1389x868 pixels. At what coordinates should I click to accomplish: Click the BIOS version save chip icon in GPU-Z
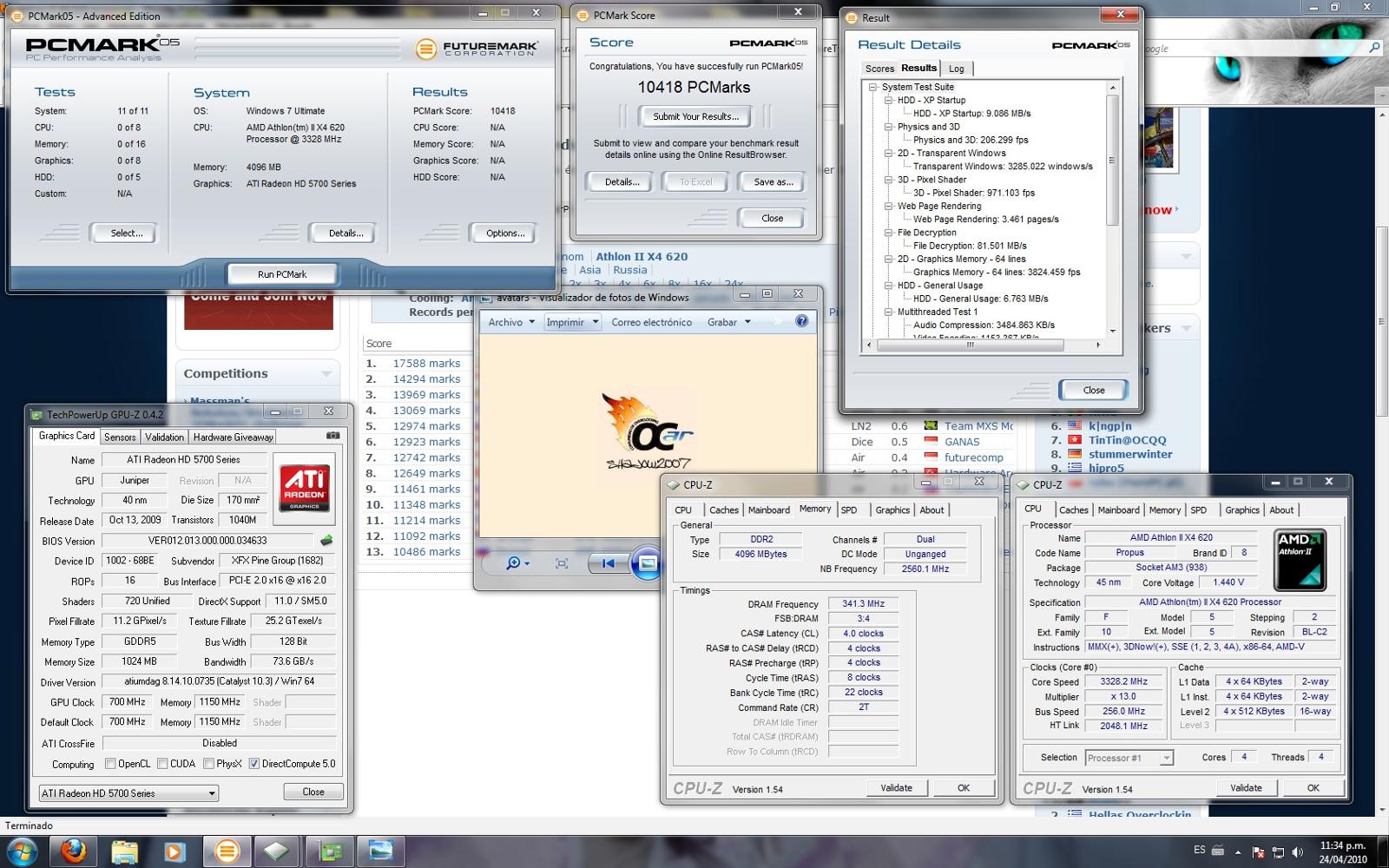click(326, 540)
